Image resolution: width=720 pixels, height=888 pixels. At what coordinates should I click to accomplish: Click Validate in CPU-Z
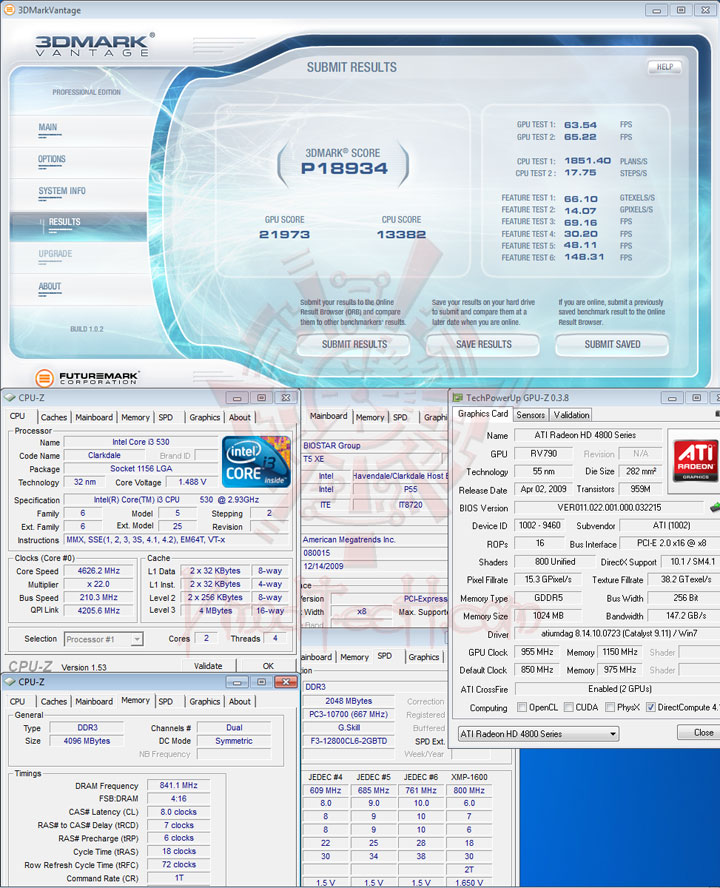(208, 666)
